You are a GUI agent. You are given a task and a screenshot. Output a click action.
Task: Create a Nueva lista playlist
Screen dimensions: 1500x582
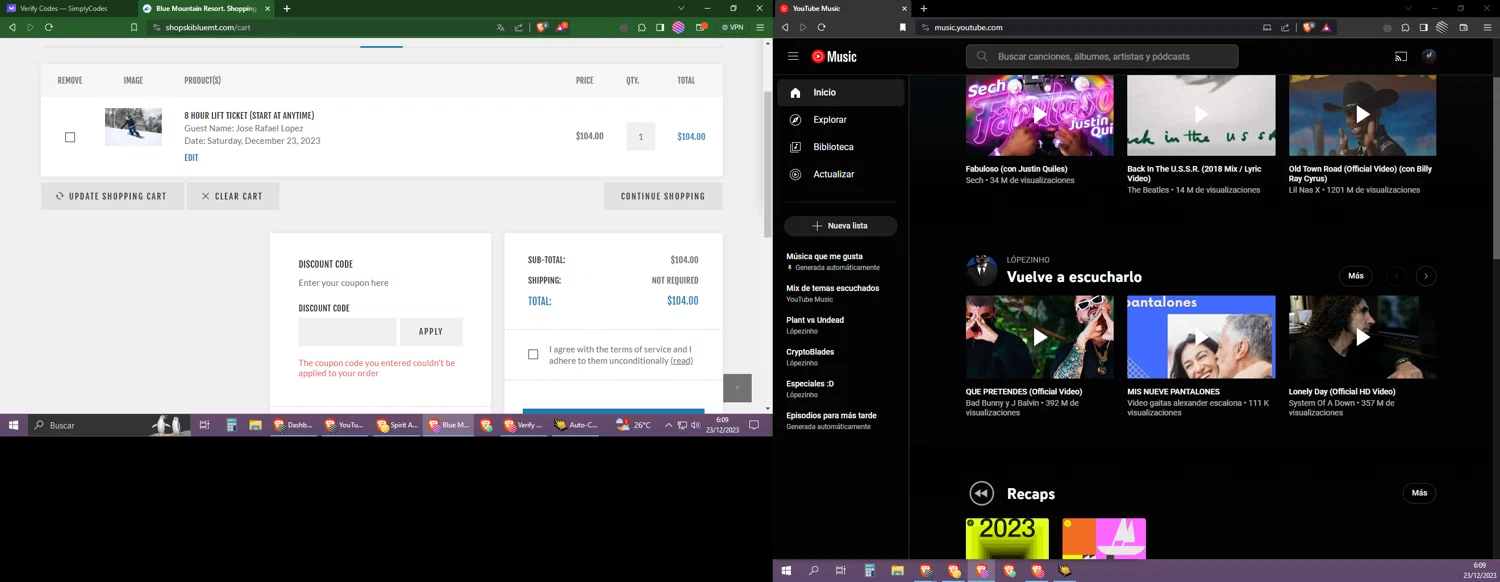841,226
